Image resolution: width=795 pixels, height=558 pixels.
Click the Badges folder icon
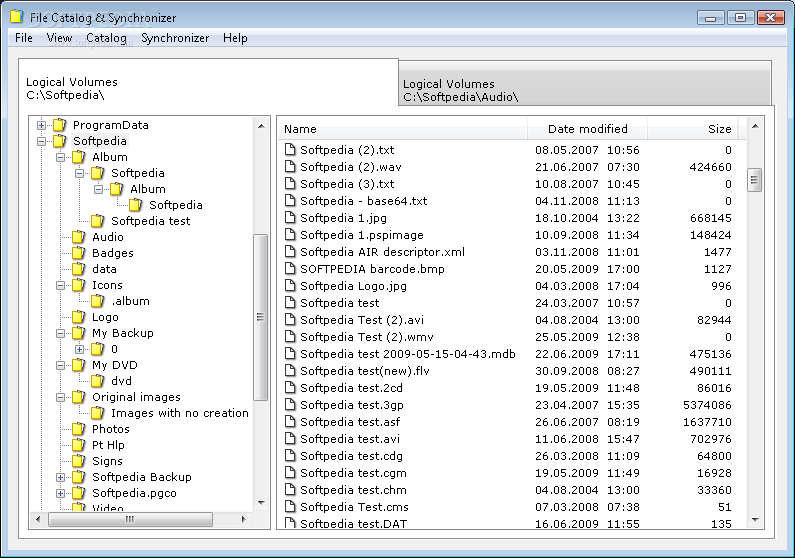click(79, 252)
